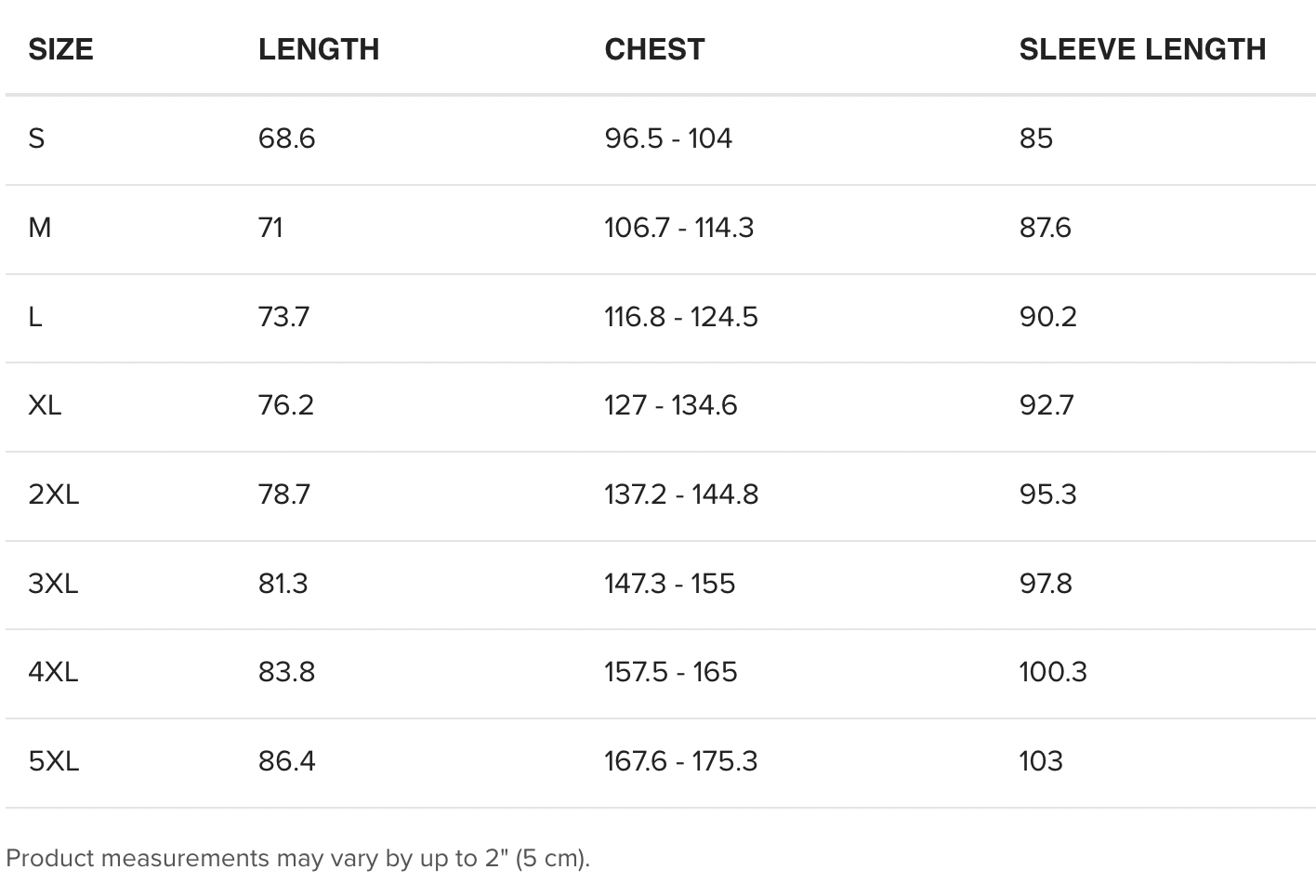Select the S size row label
Screen dimensions: 1316x896
point(36,138)
